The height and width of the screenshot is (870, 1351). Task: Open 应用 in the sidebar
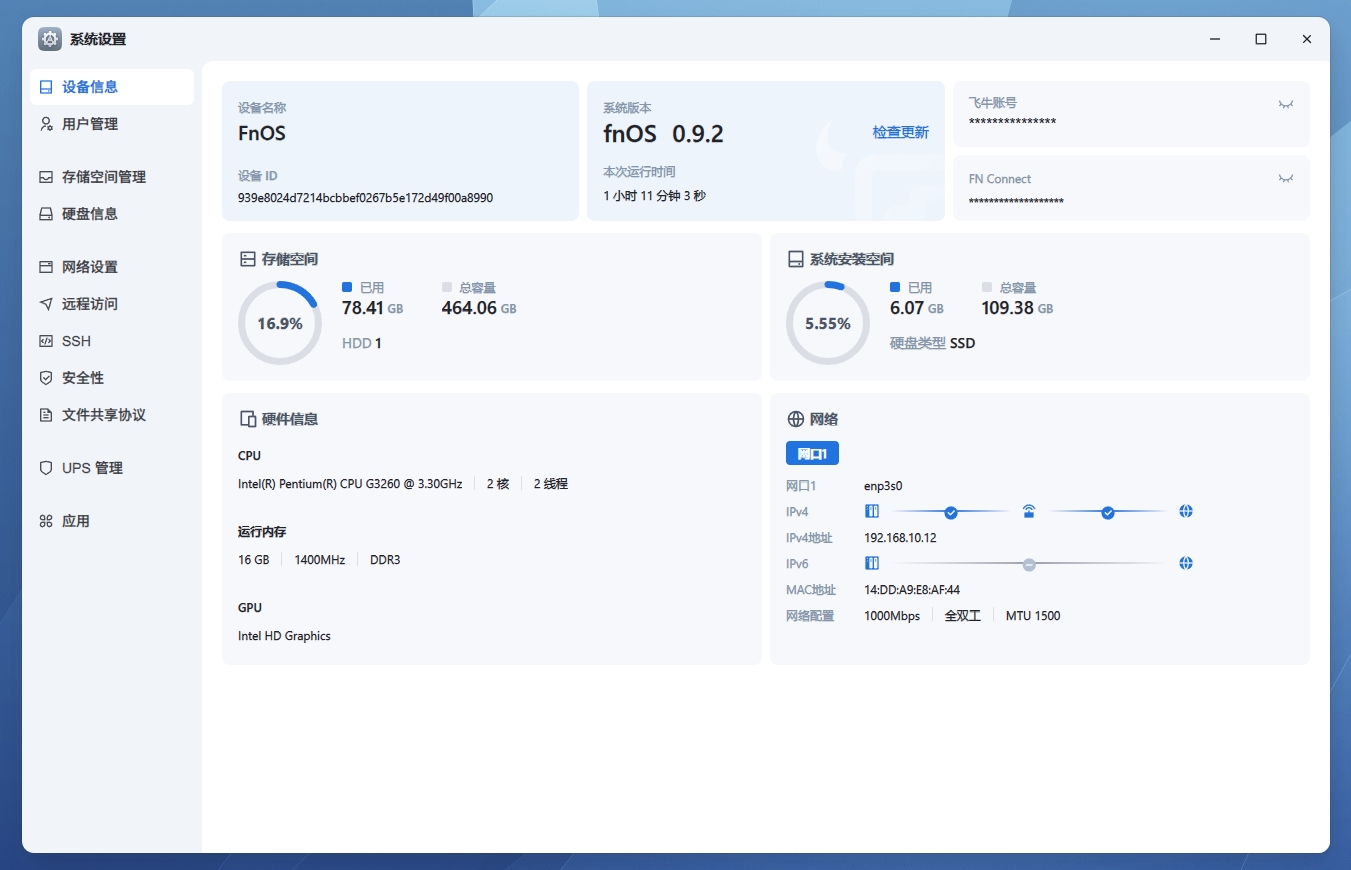pyautogui.click(x=112, y=521)
